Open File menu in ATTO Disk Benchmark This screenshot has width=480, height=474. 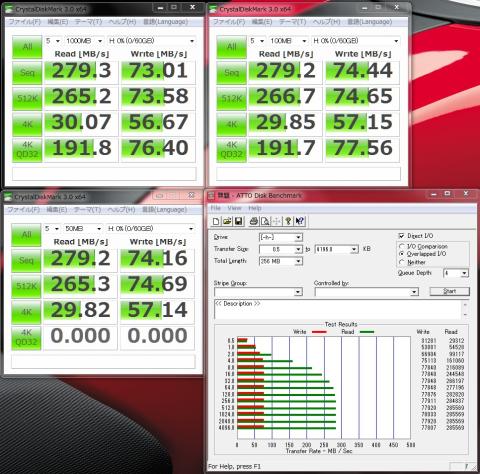click(216, 208)
